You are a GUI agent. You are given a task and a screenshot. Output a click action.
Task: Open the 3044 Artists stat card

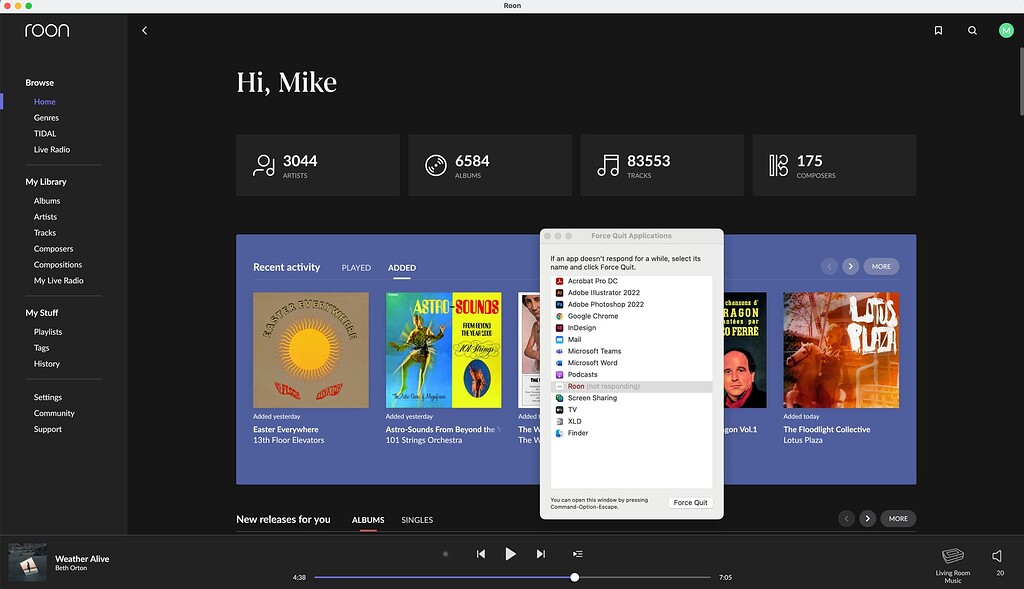[x=318, y=165]
